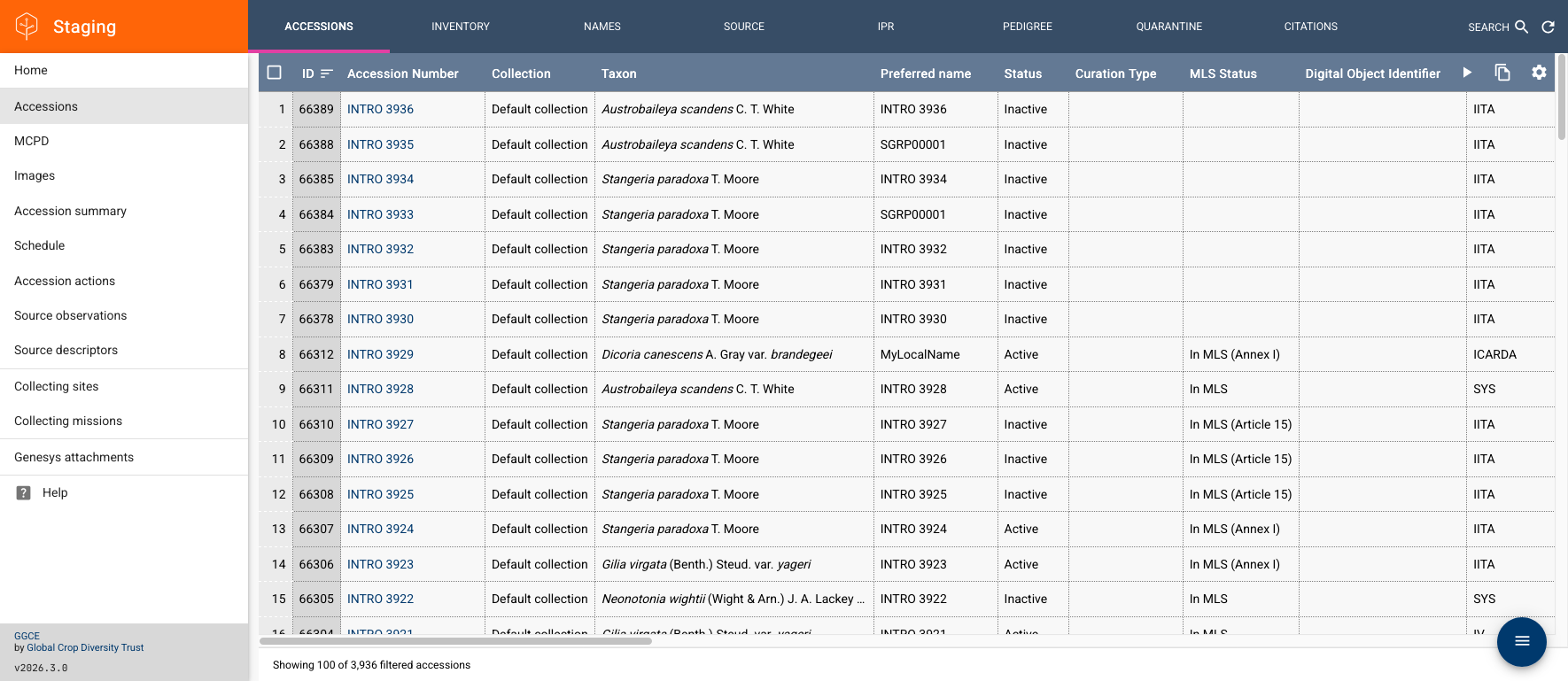Toggle the select-all checkbox in header
Screen dimensions: 1568x681
(275, 73)
